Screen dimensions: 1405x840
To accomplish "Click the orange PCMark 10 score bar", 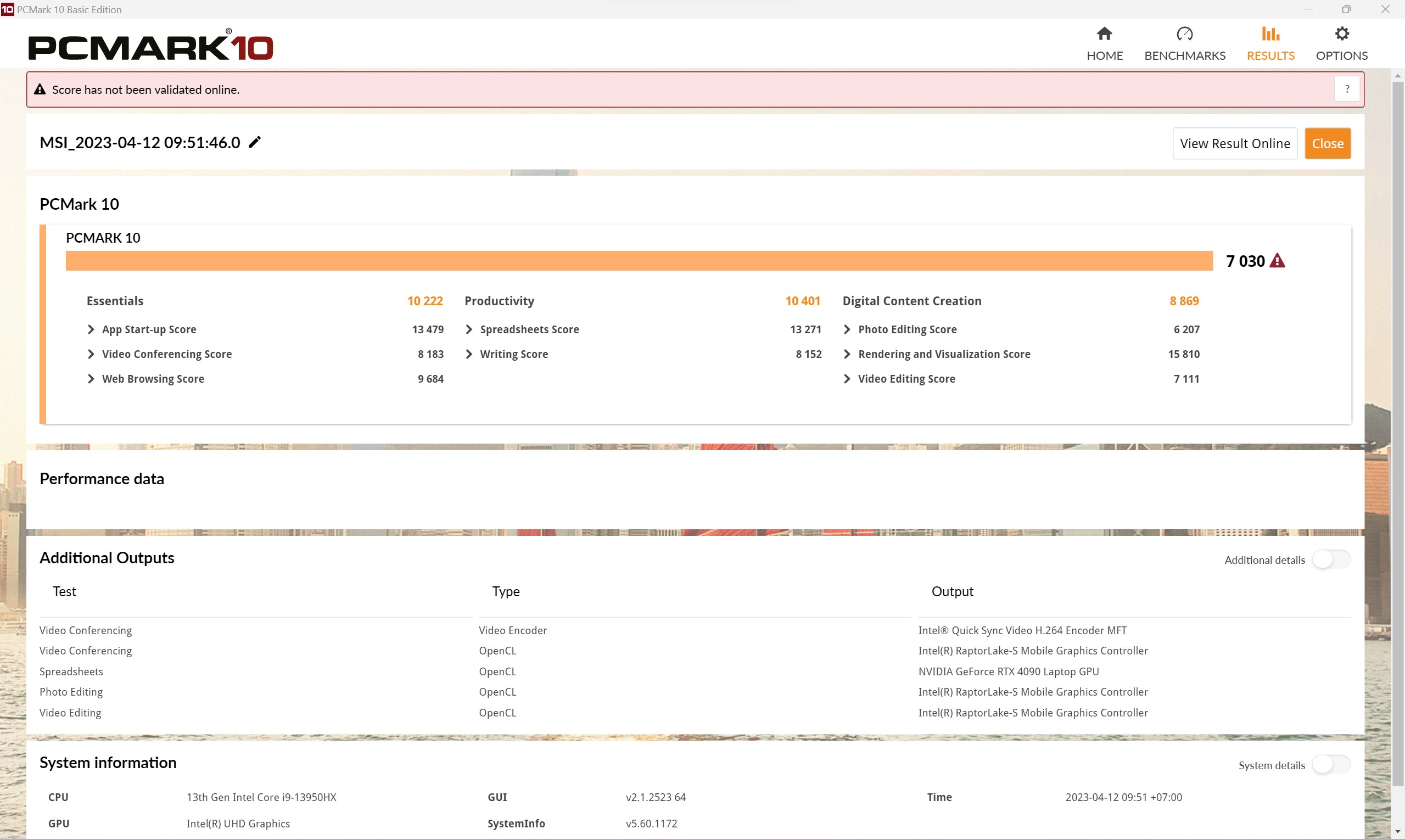I will click(639, 261).
